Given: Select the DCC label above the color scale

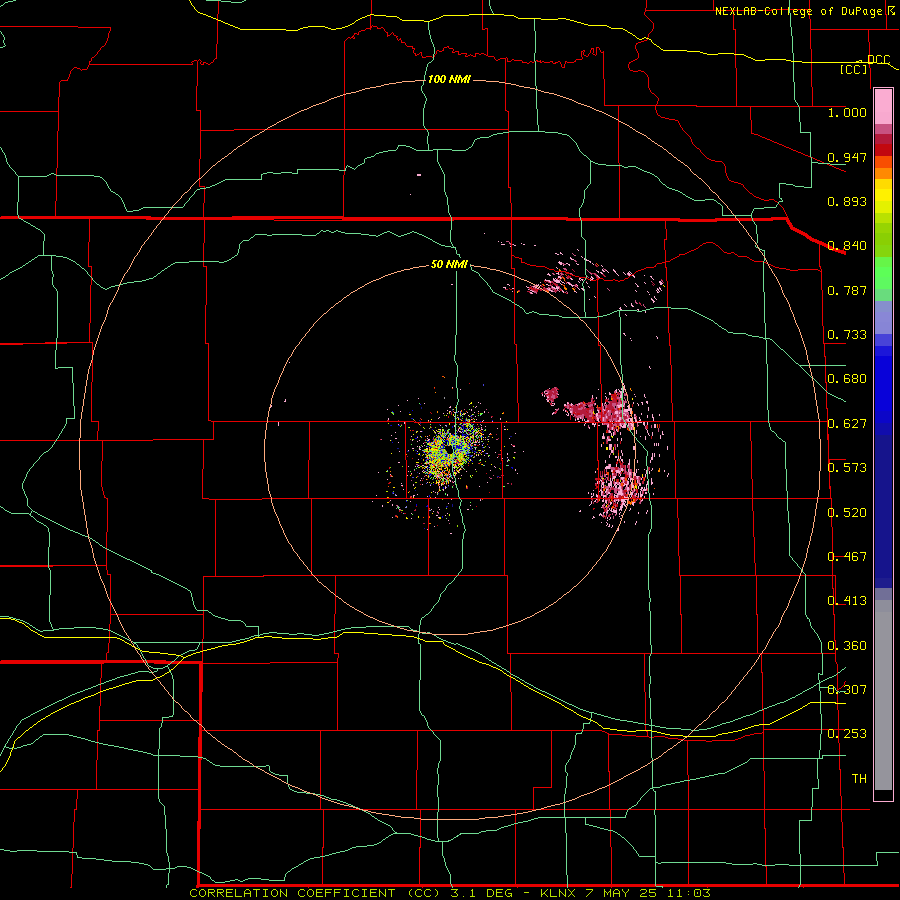Looking at the screenshot, I should (878, 60).
